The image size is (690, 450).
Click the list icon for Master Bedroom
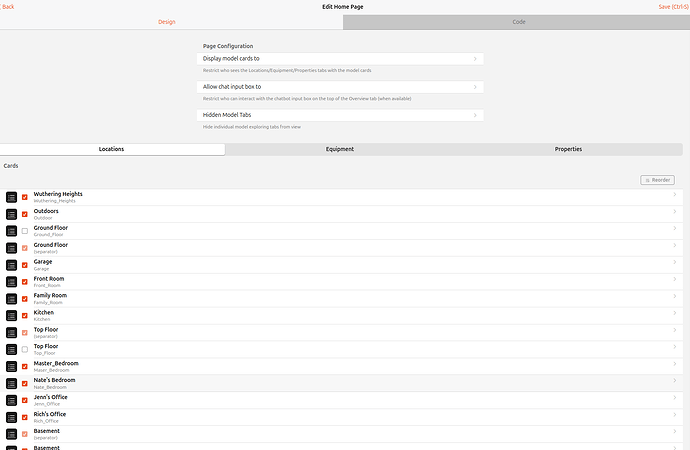point(11,366)
